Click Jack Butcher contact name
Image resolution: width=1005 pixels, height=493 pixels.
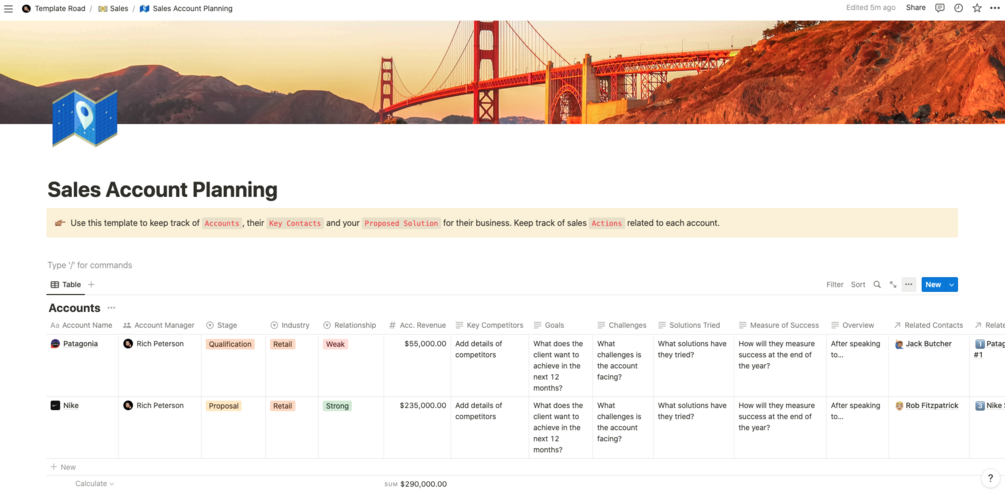(929, 344)
